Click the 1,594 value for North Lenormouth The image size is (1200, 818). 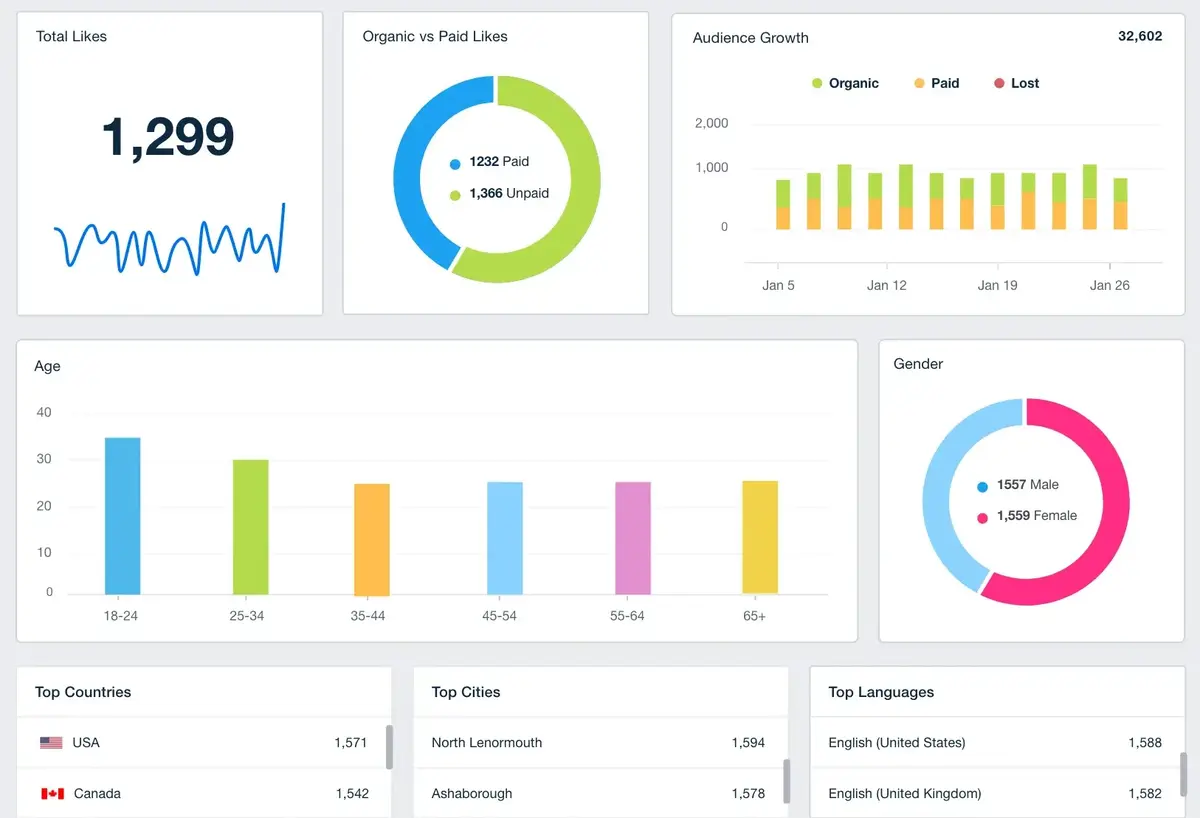tap(748, 743)
